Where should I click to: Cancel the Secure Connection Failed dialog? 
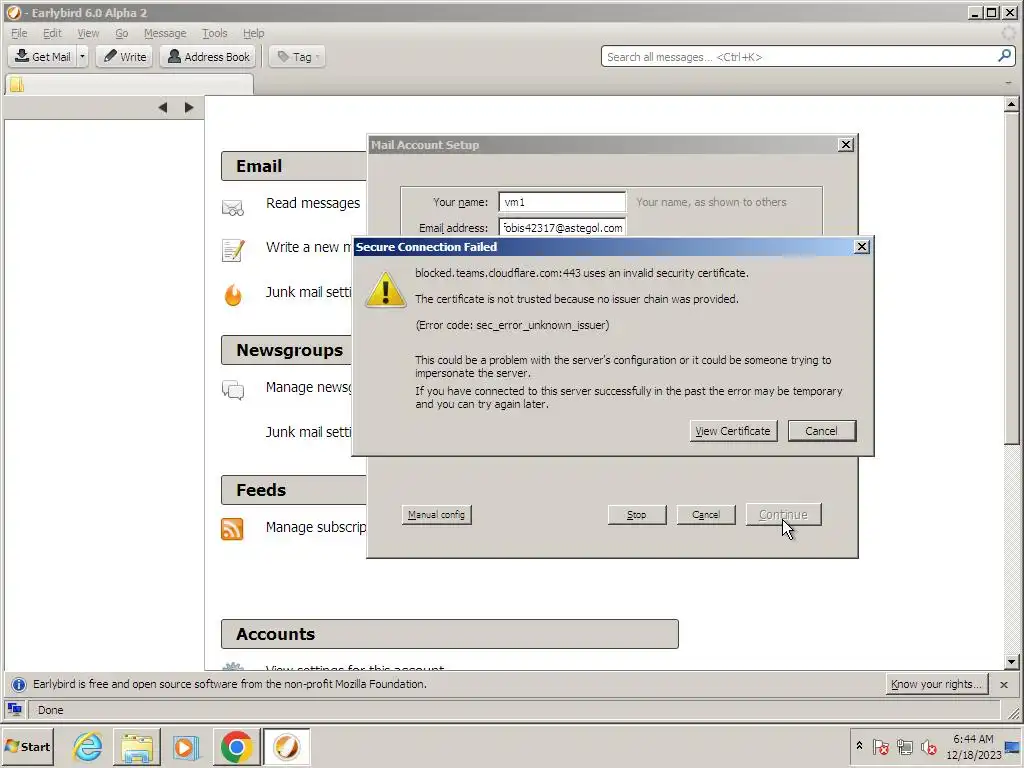[822, 431]
